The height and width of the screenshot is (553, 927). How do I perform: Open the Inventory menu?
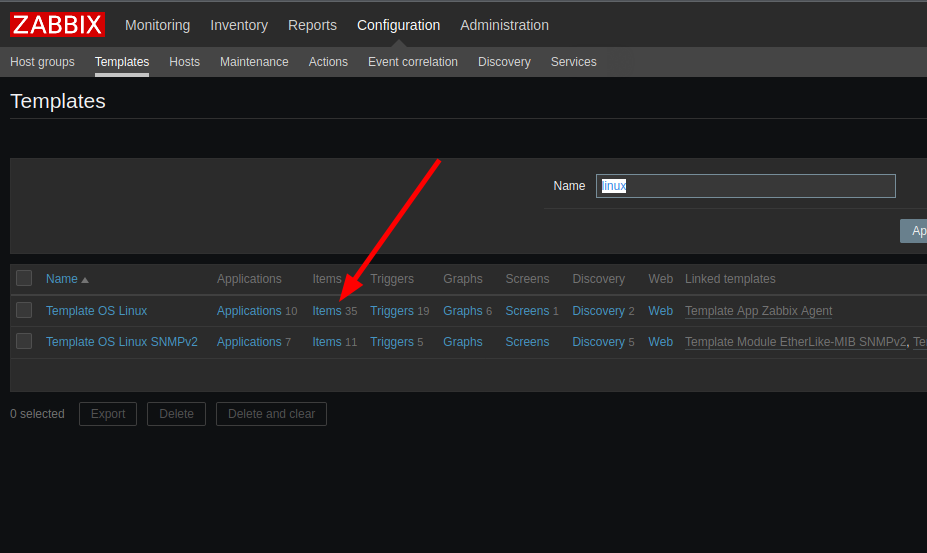click(239, 25)
